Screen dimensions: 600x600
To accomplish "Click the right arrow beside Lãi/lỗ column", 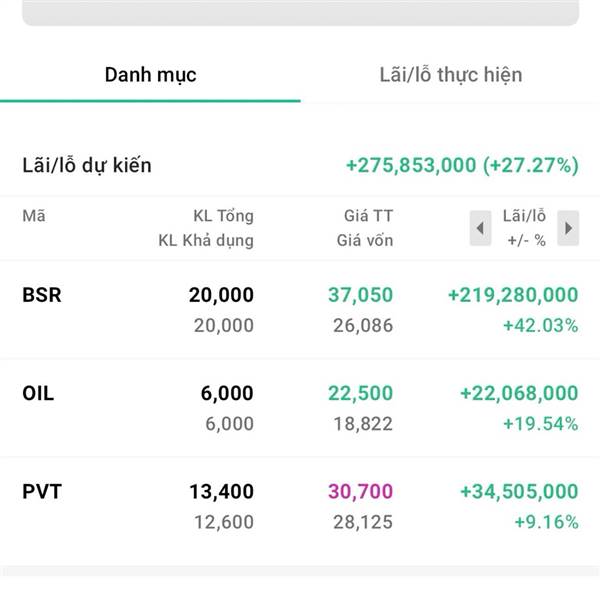I will pyautogui.click(x=567, y=228).
